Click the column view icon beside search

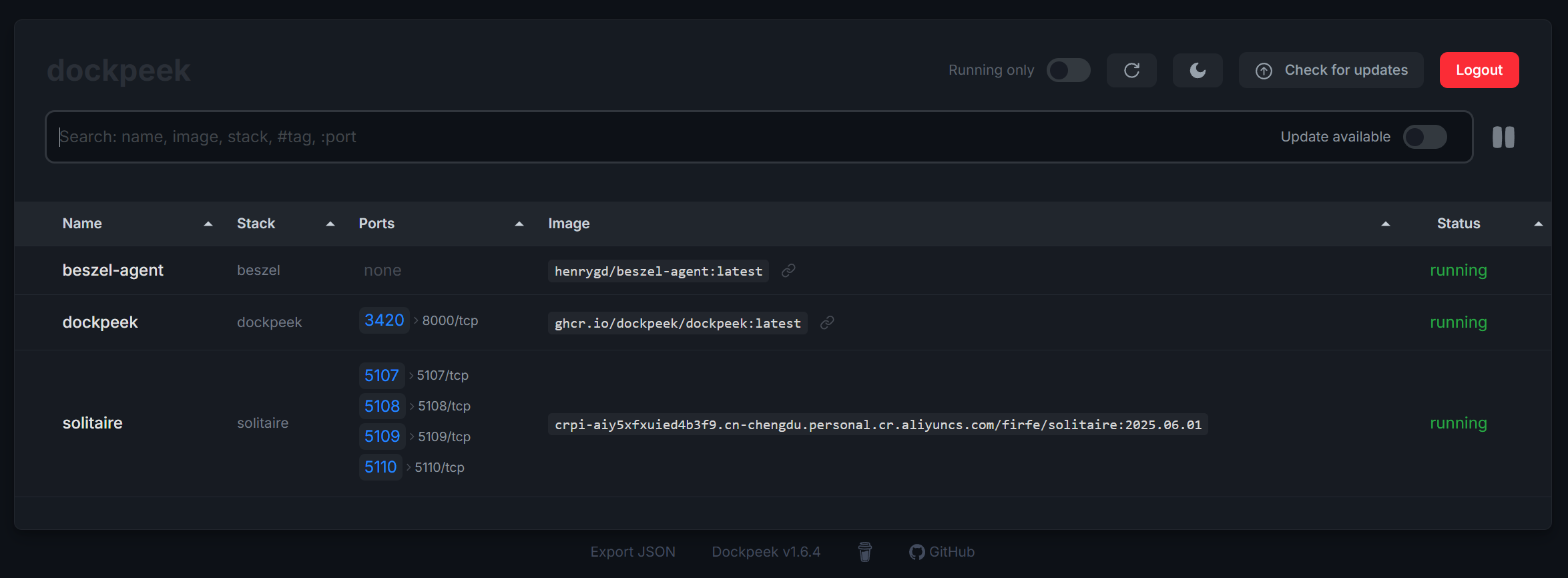1503,137
